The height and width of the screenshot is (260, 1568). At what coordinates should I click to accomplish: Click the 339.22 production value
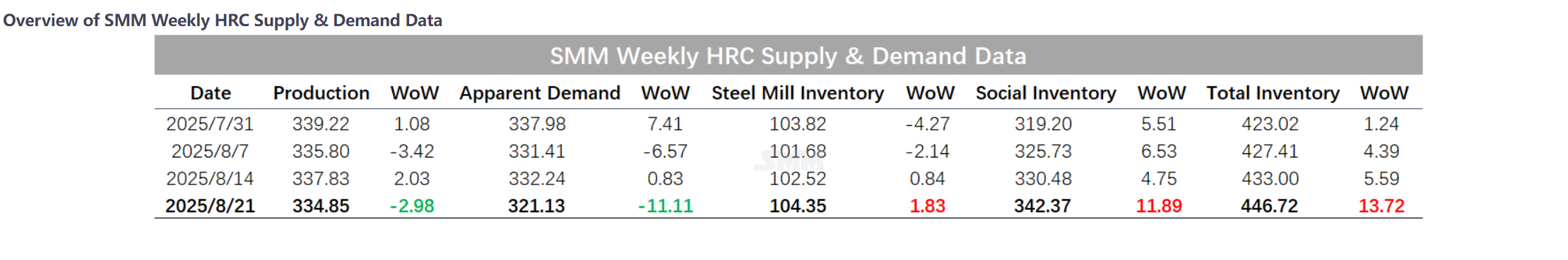tap(321, 124)
